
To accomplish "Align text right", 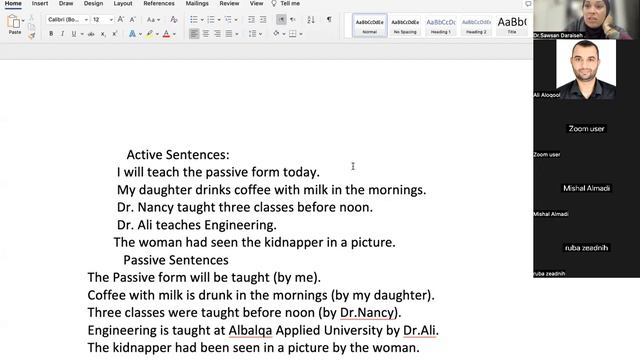I will click(x=217, y=34).
